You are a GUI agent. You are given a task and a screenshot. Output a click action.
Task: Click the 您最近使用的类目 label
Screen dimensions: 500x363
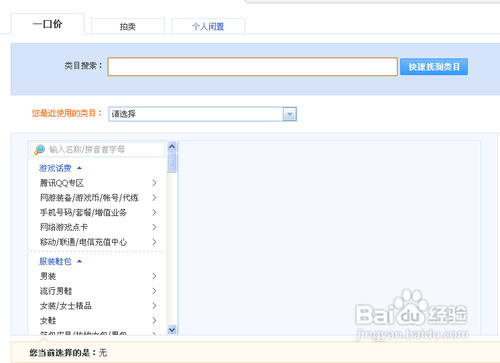tap(66, 113)
